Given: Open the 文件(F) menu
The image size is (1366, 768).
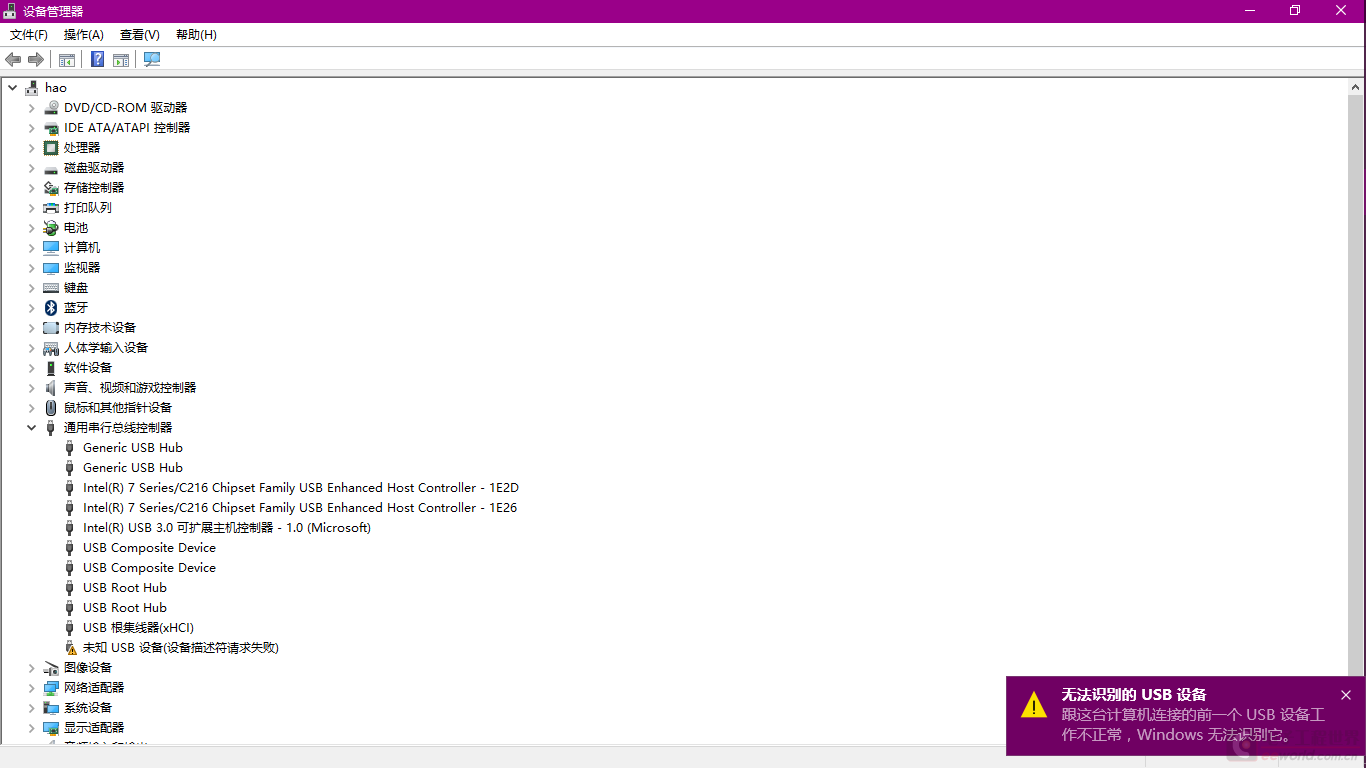Looking at the screenshot, I should (29, 35).
